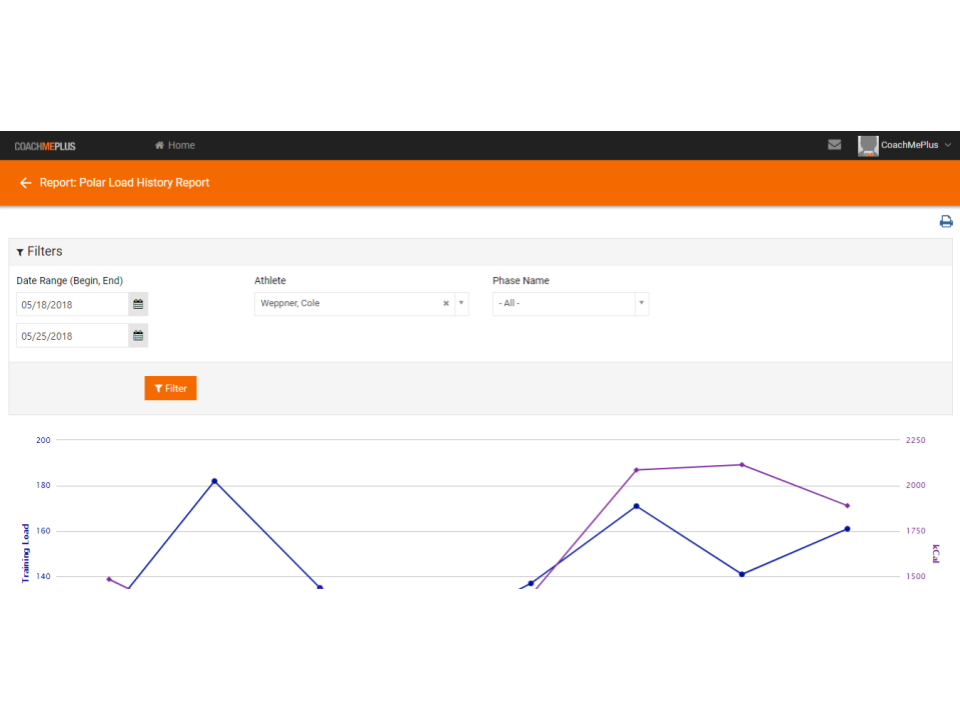
Task: Click the Training Load point near 182
Action: [214, 481]
